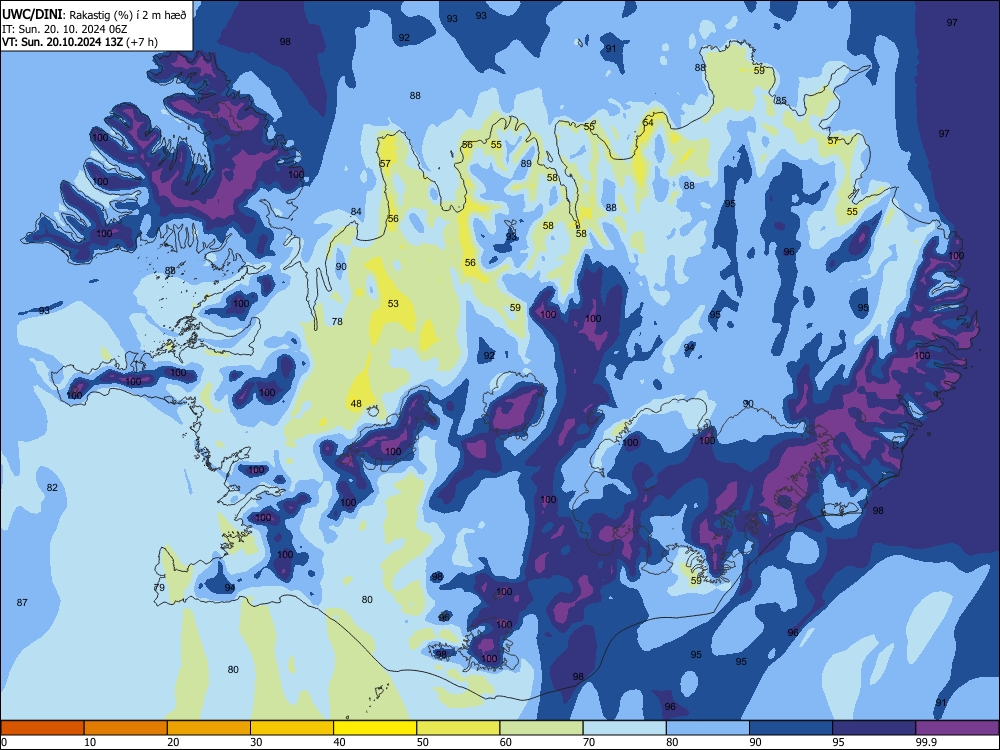Click the dark orange 0–10 legend swatch
Screen dimensions: 1000x750
(42, 728)
